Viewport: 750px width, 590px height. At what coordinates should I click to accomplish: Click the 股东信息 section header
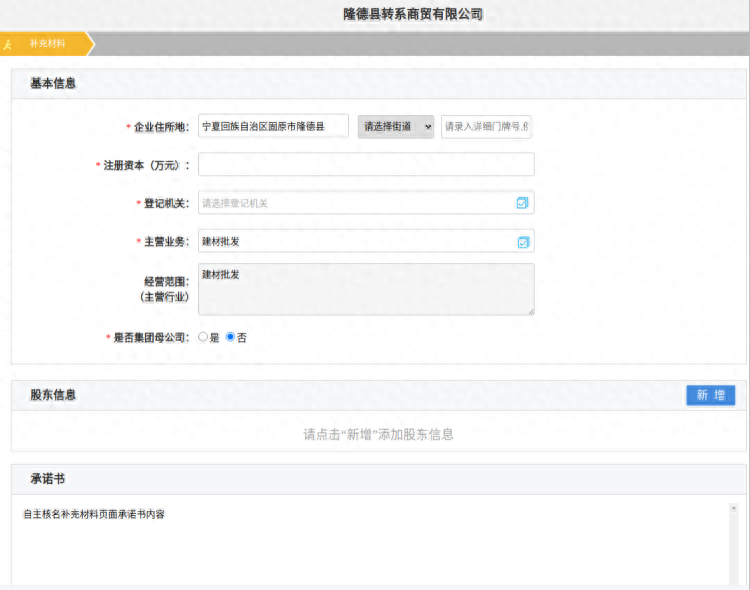click(x=53, y=395)
